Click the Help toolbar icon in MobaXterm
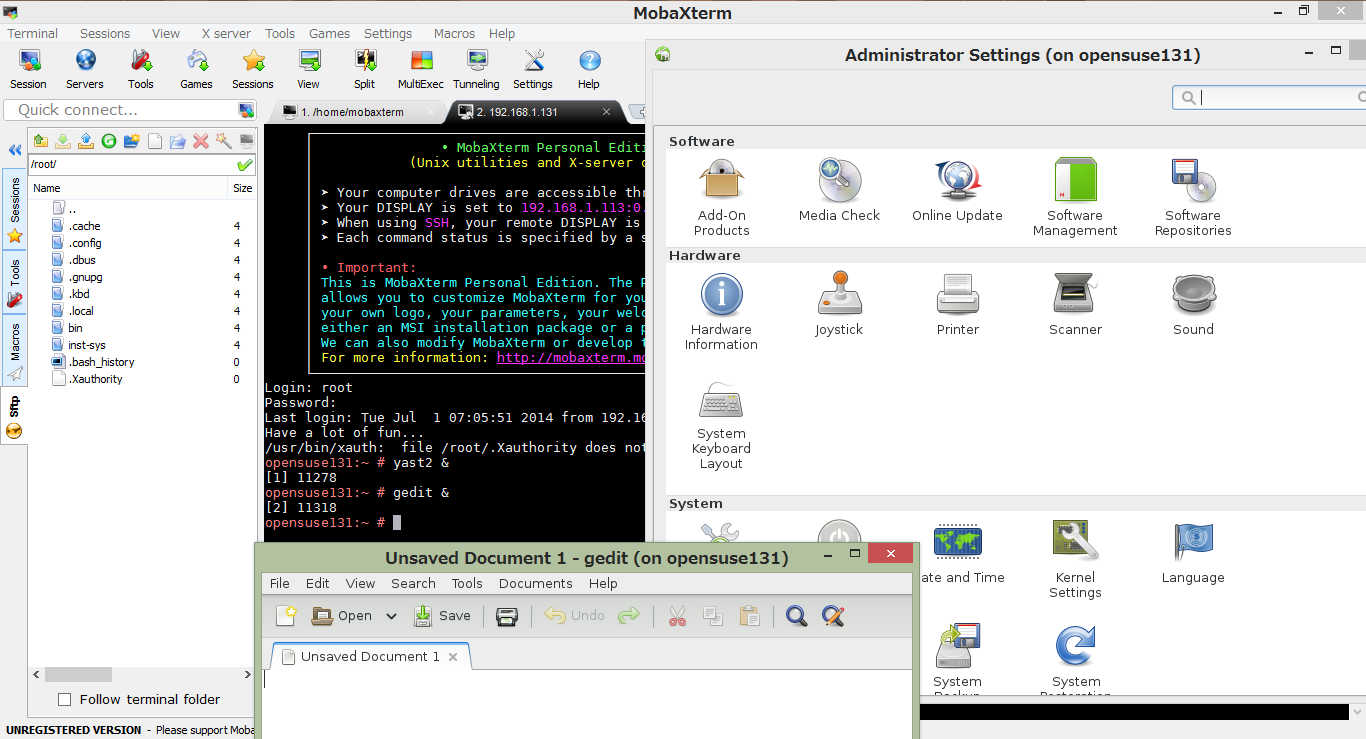The image size is (1366, 739). 589,69
